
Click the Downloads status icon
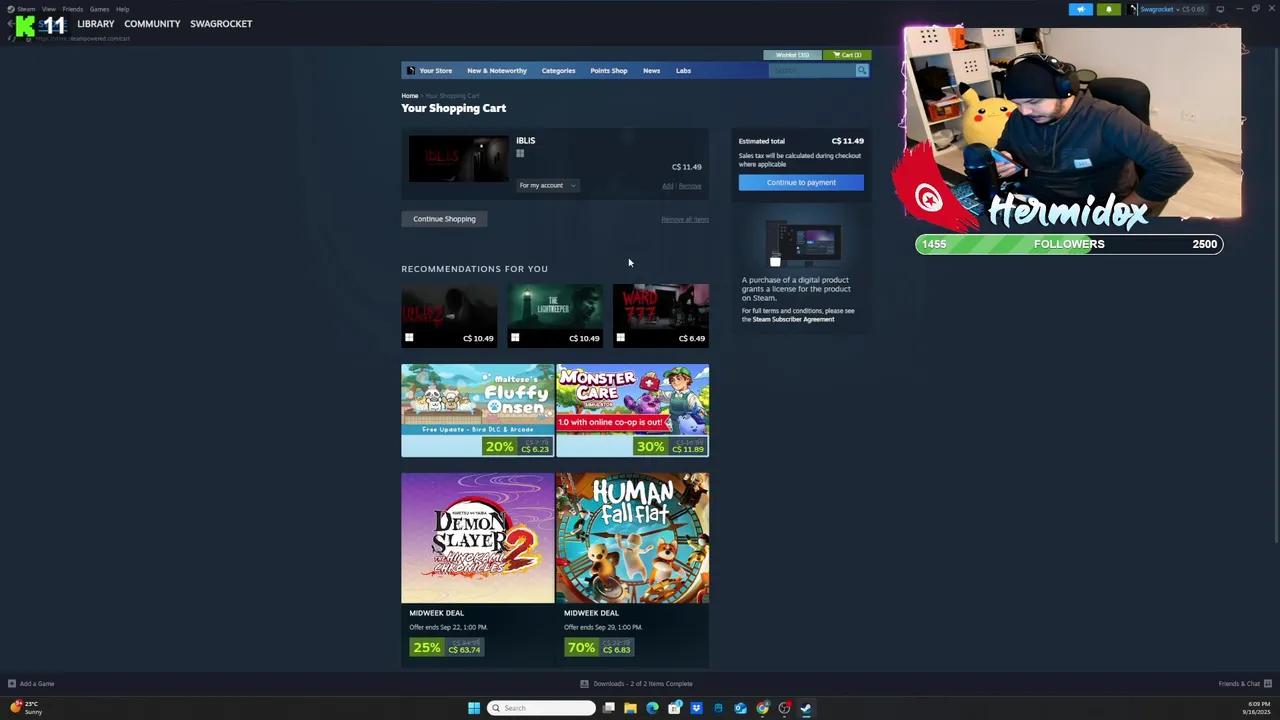pyautogui.click(x=584, y=684)
